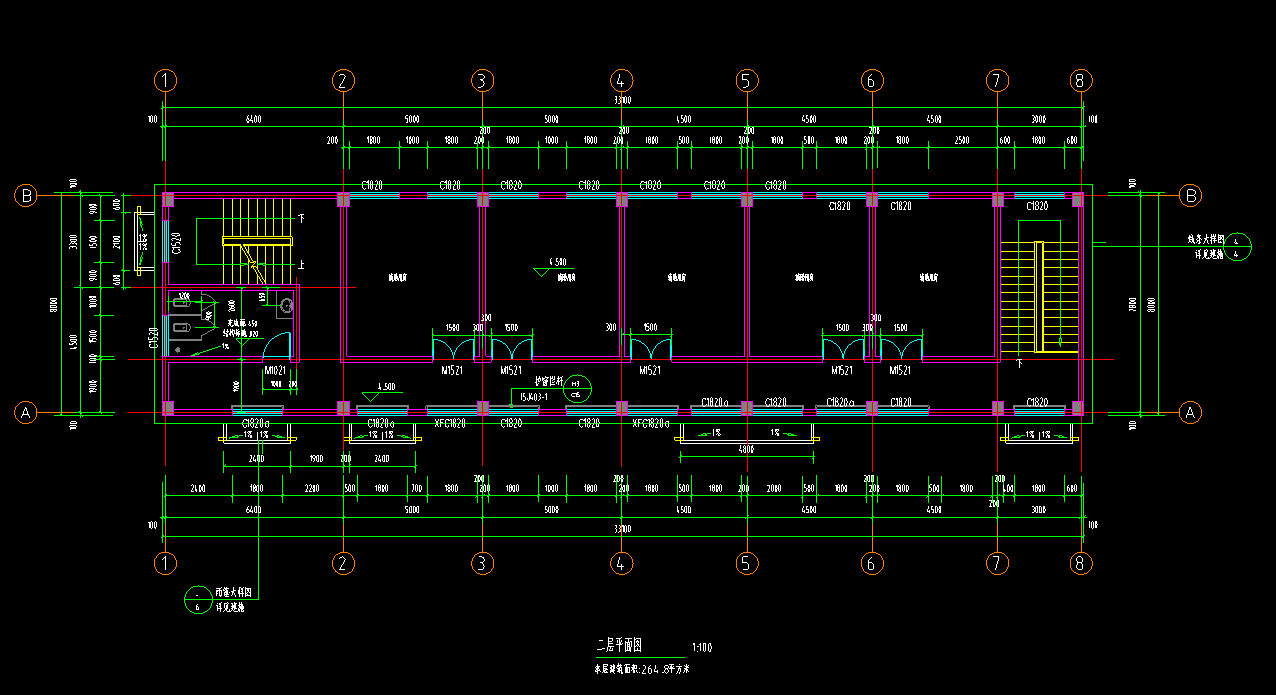
Task: Select the 上 label at left staircase
Action: click(x=302, y=264)
